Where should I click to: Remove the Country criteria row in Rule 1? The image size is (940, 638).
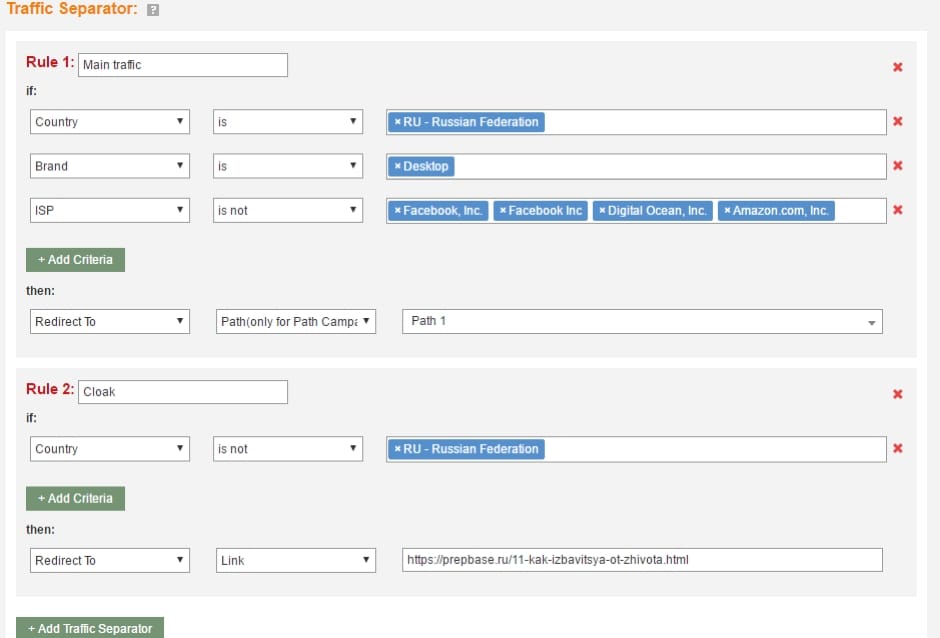click(x=897, y=122)
